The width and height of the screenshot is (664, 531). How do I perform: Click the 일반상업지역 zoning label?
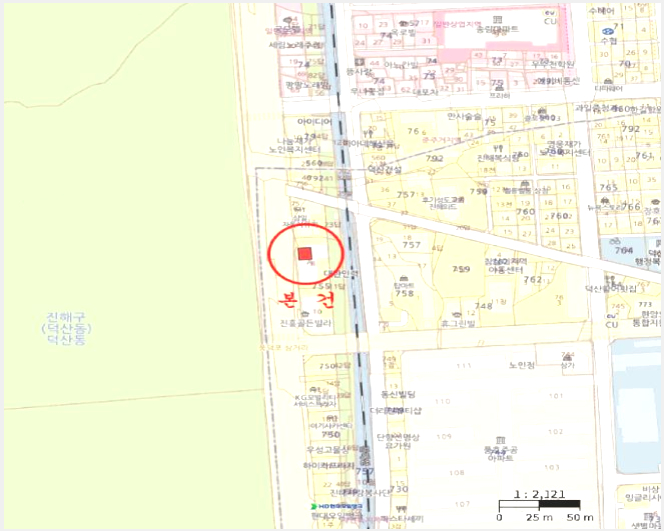point(457,23)
